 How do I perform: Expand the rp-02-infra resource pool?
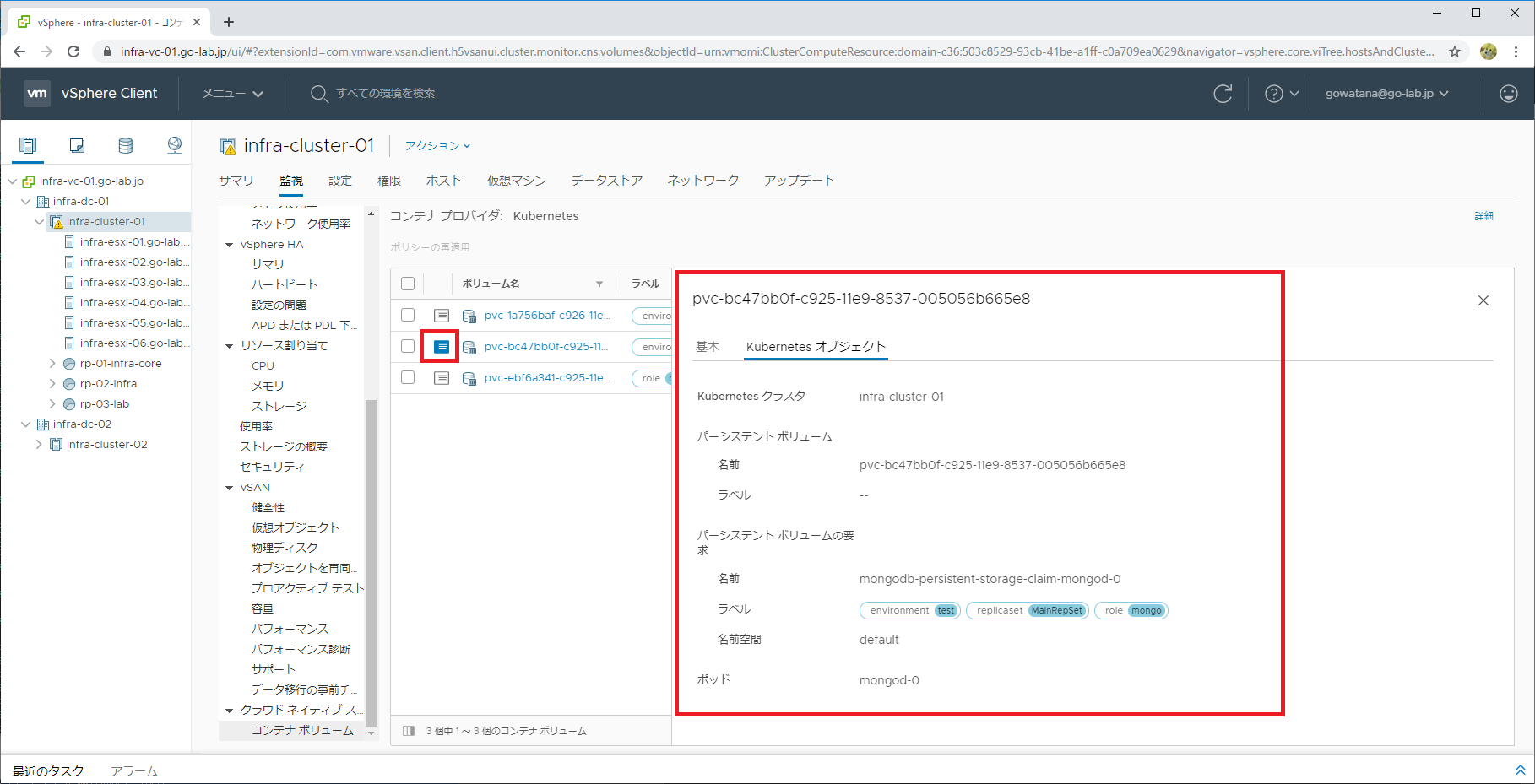[x=53, y=384]
